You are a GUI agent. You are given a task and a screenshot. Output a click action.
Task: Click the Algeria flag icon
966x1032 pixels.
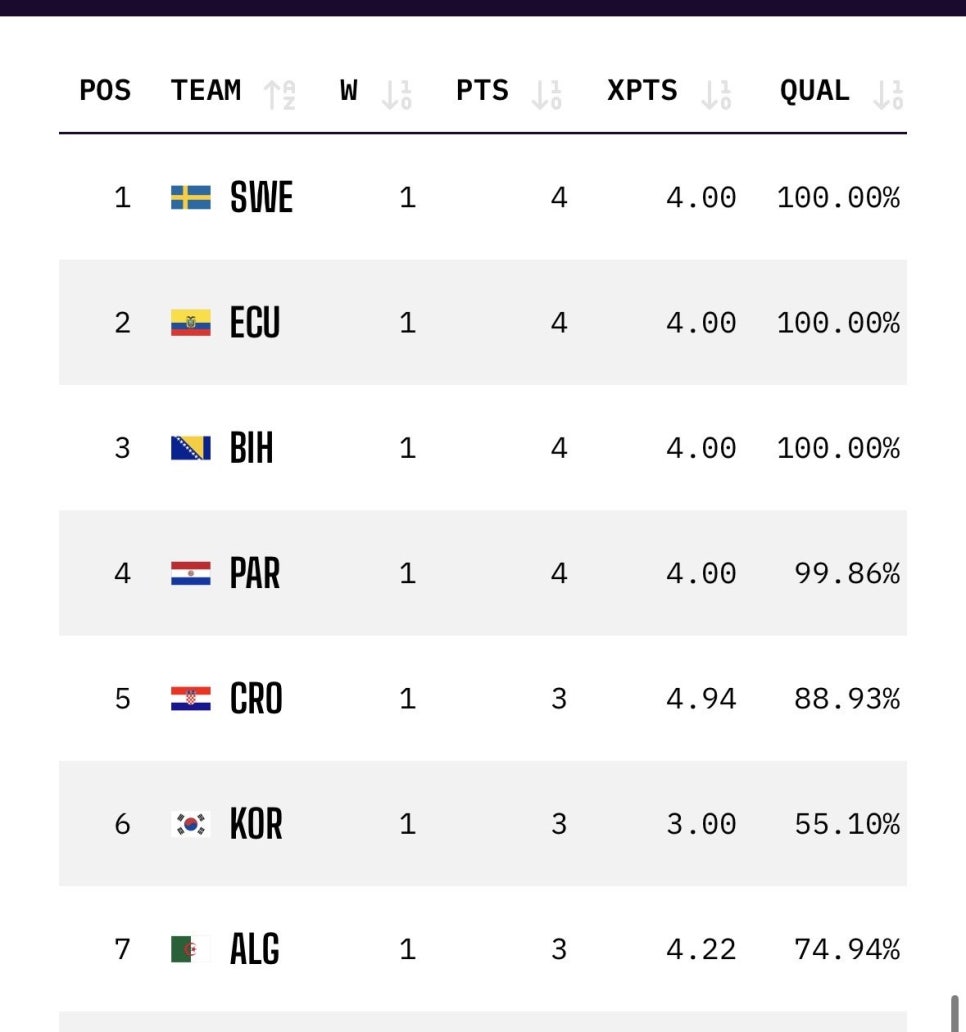(x=191, y=949)
